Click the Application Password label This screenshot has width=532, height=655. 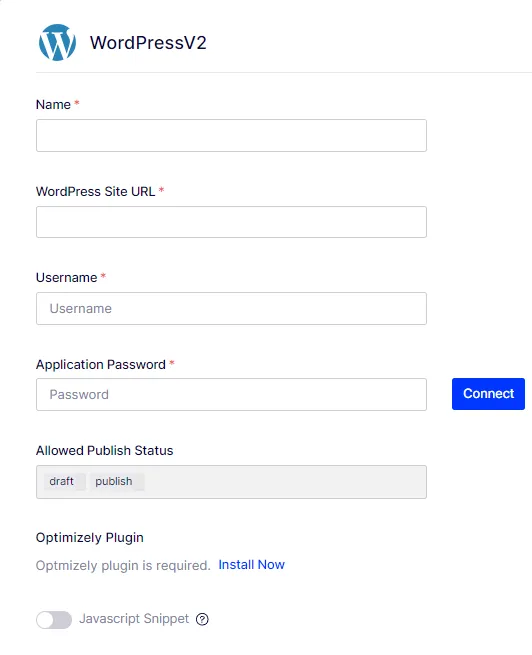tap(101, 364)
